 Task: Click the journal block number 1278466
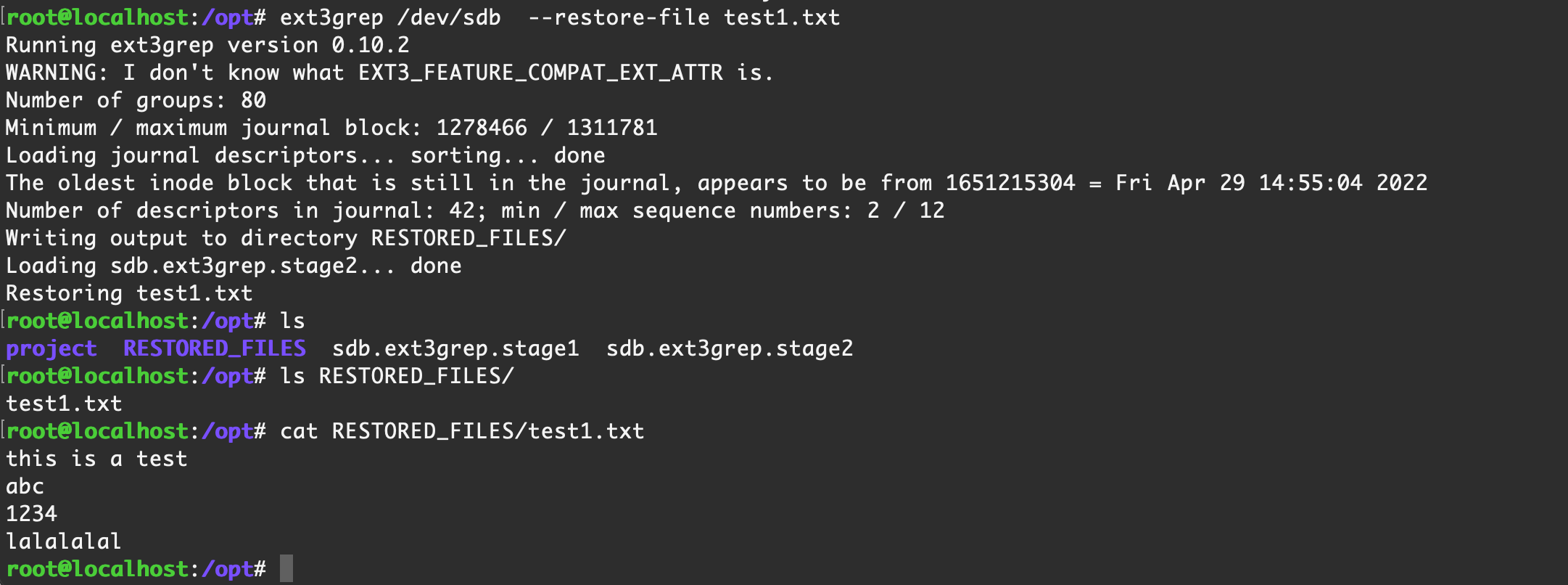(482, 128)
